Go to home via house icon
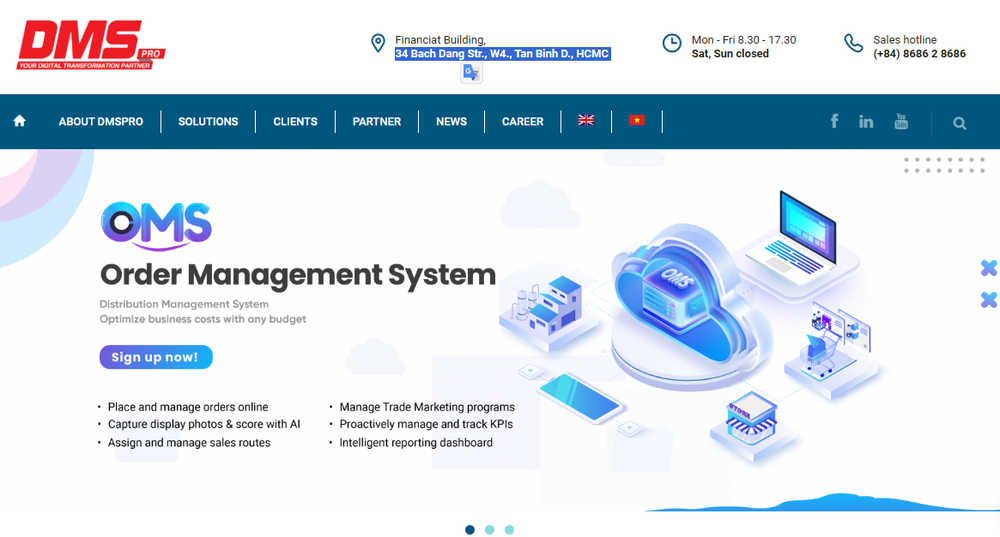This screenshot has width=1000, height=537. (x=19, y=121)
